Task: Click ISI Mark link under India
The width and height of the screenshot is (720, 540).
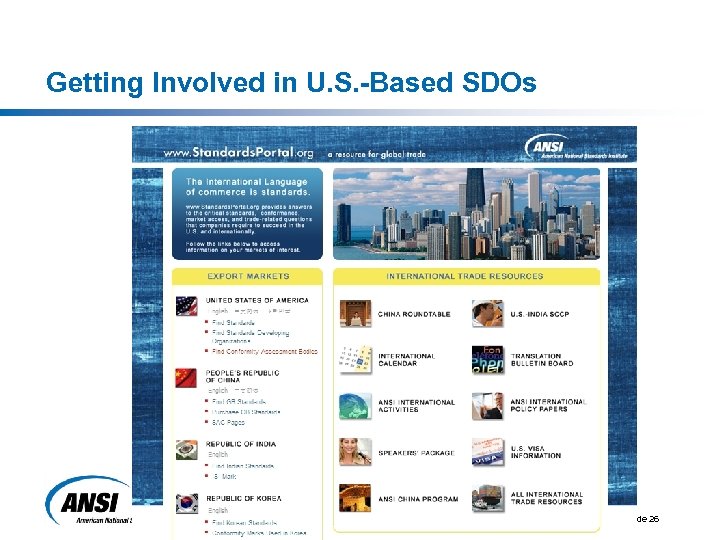Action: [x=224, y=477]
